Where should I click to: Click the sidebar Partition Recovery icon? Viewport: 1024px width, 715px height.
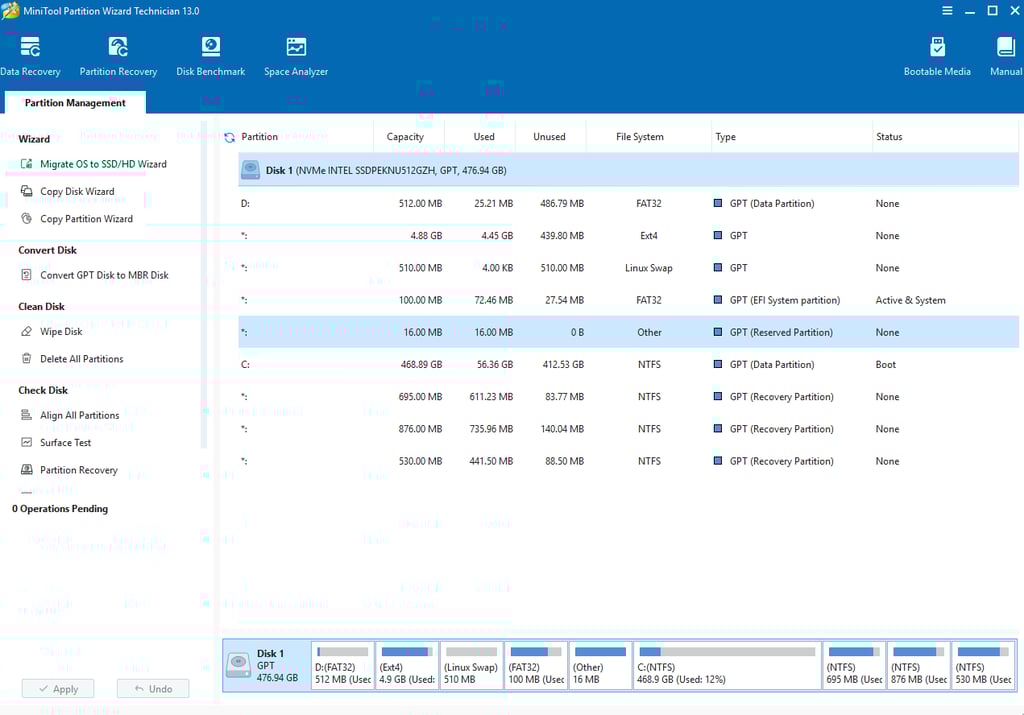[x=26, y=469]
